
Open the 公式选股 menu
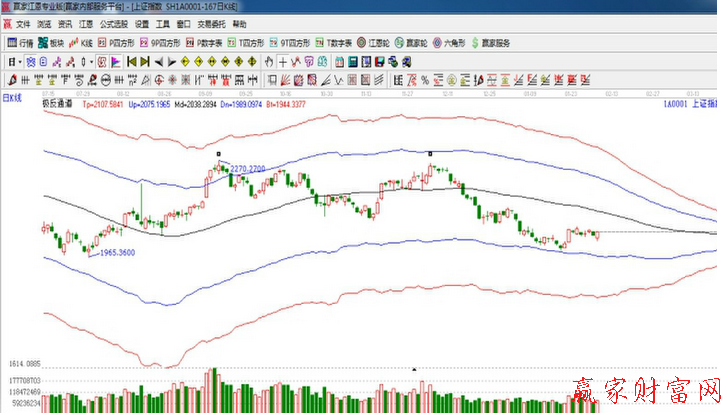click(x=113, y=23)
